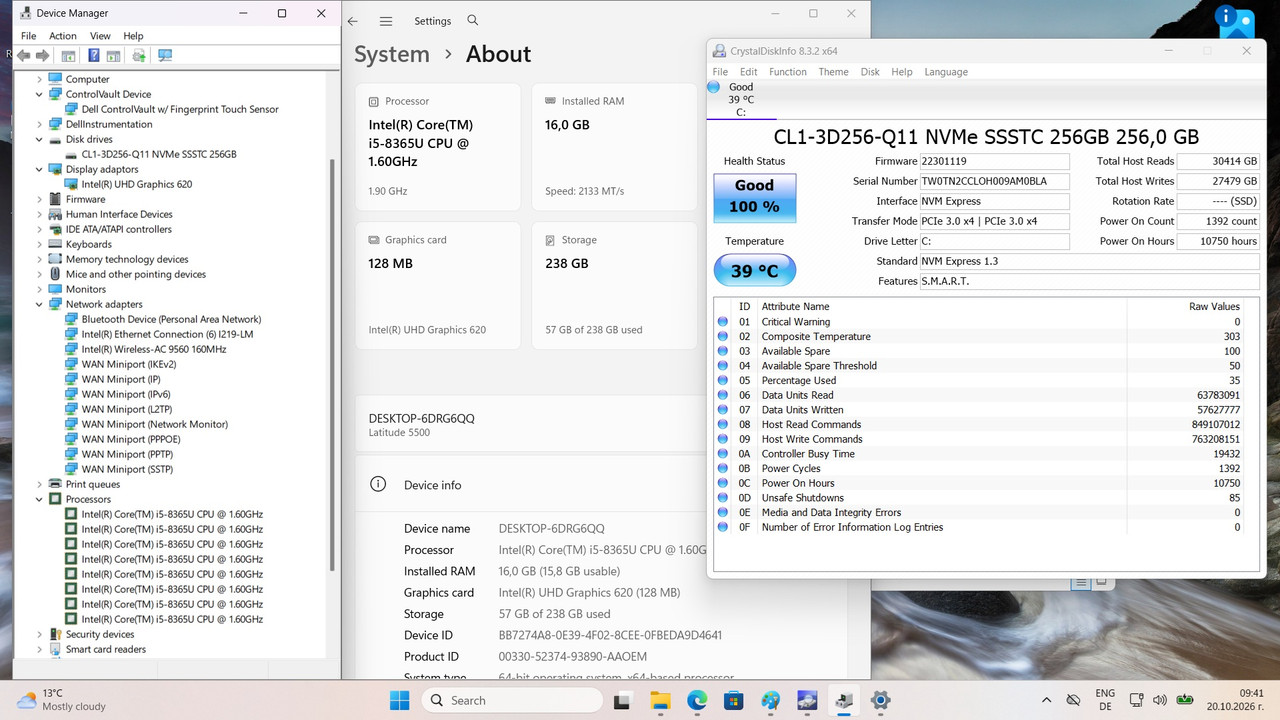Open Settings search magnifier icon
Viewport: 1280px width, 720px height.
(x=473, y=21)
